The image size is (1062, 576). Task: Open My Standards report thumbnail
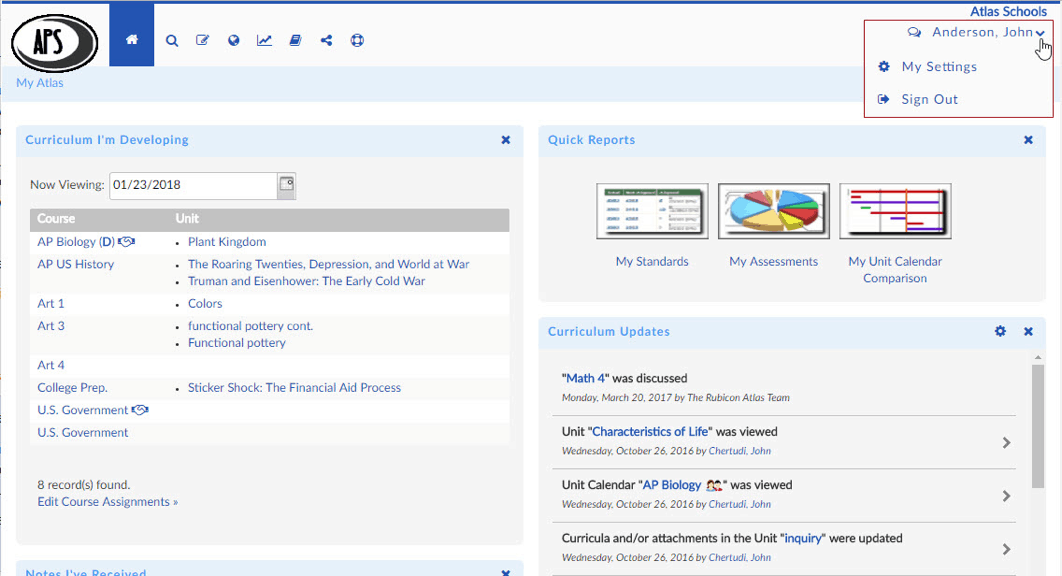[652, 211]
